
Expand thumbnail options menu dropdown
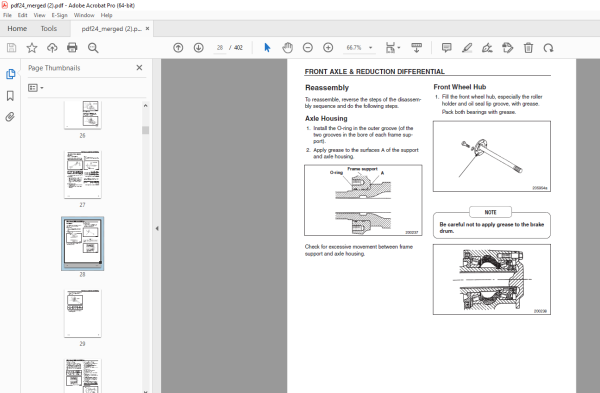click(36, 88)
